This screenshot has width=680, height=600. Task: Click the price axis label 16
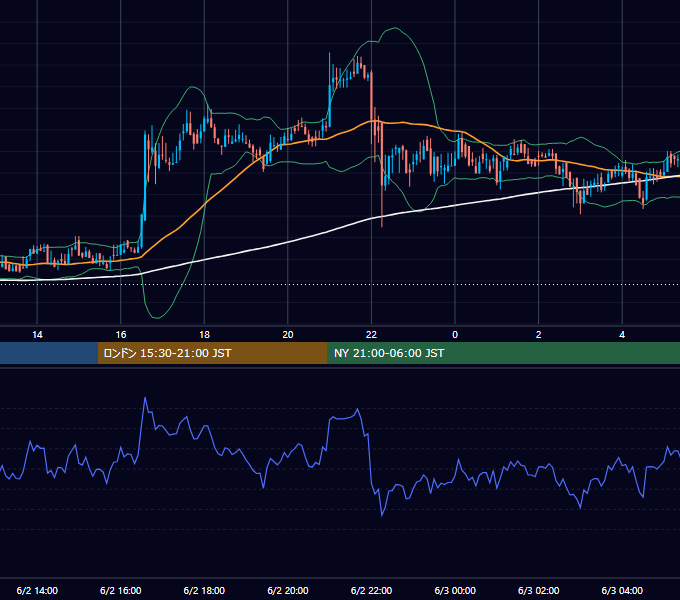point(121,335)
